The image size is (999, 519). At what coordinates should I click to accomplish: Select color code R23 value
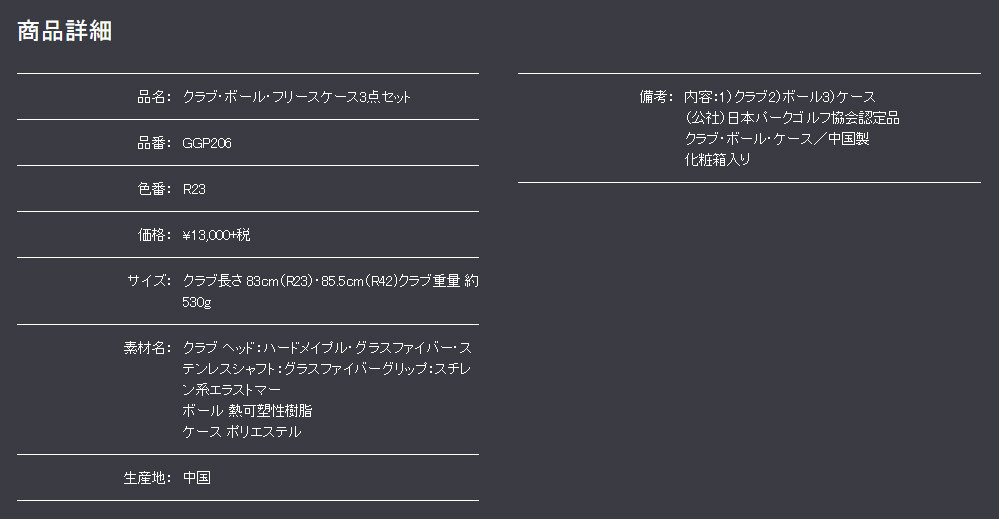[194, 188]
